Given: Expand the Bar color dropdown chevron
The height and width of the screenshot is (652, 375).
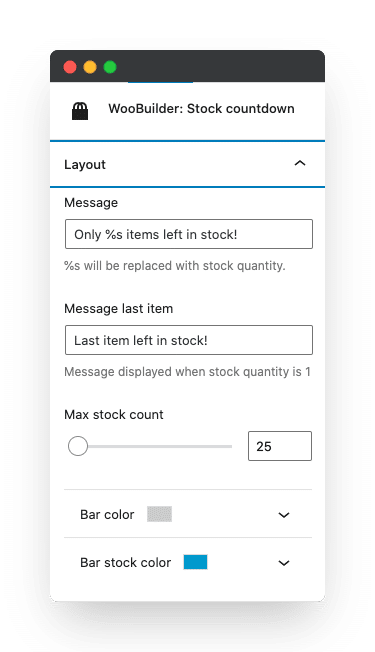Looking at the screenshot, I should (284, 515).
